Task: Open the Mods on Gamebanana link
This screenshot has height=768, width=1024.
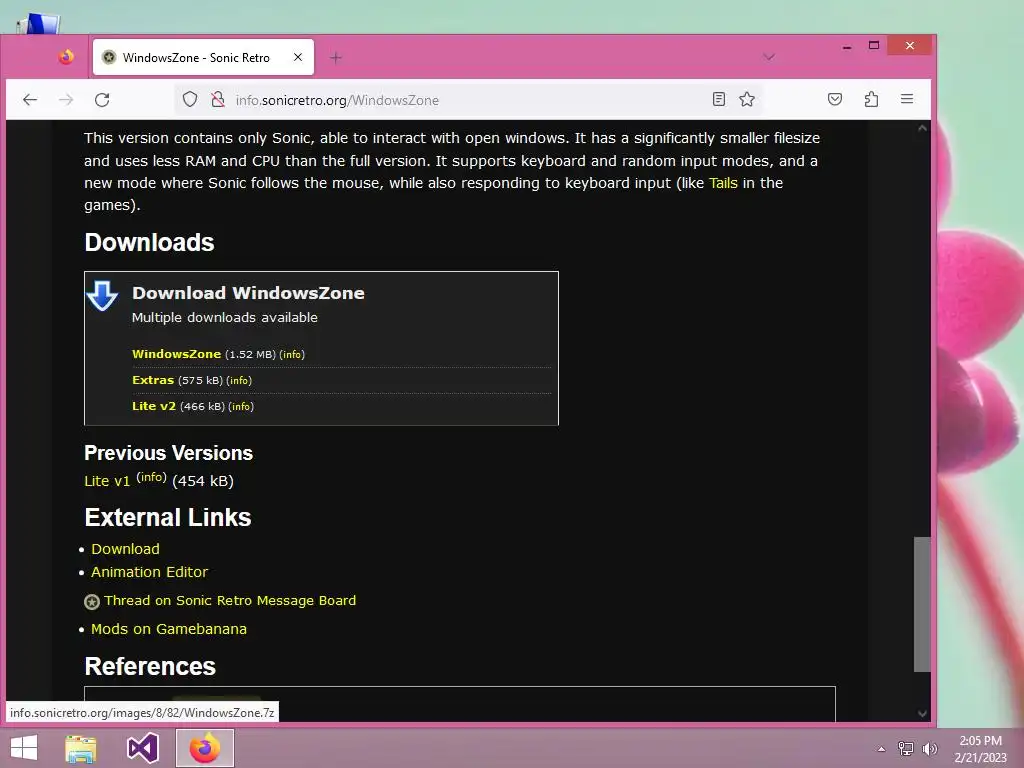Action: coord(169,630)
